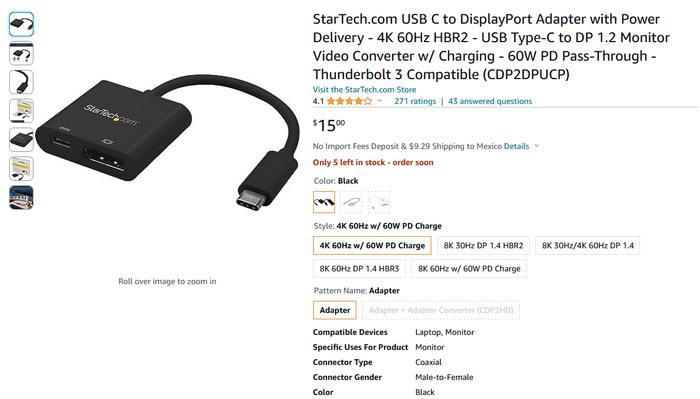700x399 pixels.
Task: Click the star rating icons
Action: 349,101
